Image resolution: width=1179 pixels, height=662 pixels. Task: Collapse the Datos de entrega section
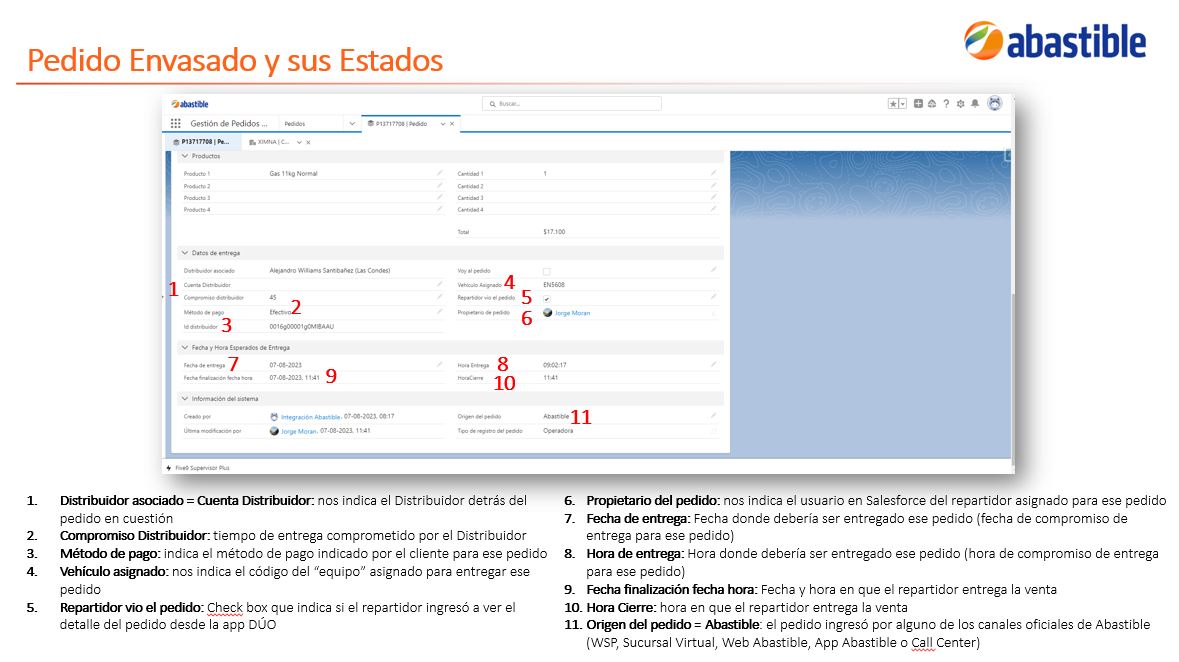tap(185, 253)
